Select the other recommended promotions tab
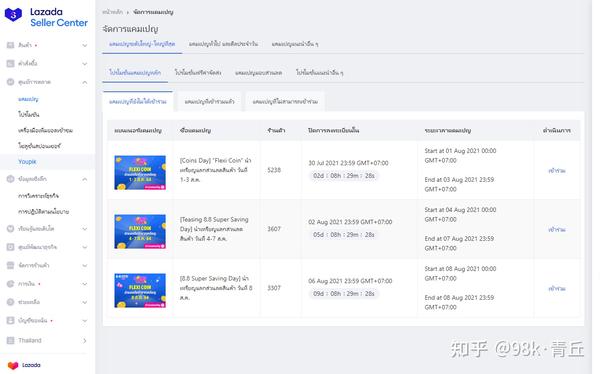Viewport: 600px width, 374px height. (320, 72)
